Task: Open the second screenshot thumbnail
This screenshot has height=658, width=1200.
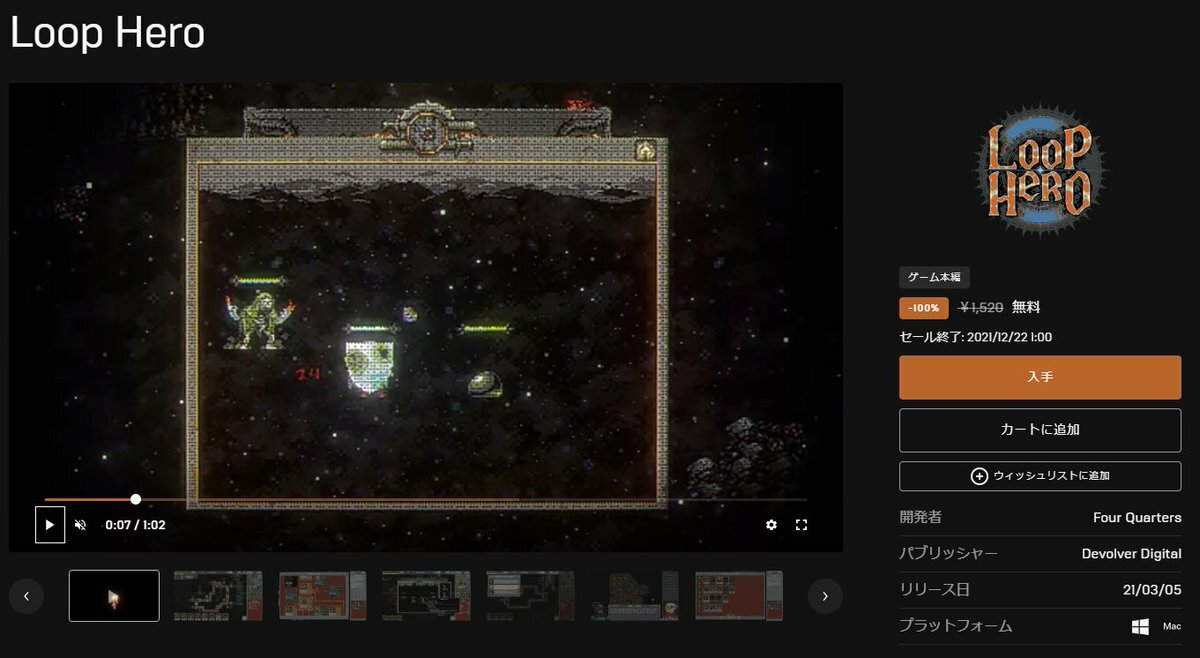Action: click(x=218, y=596)
